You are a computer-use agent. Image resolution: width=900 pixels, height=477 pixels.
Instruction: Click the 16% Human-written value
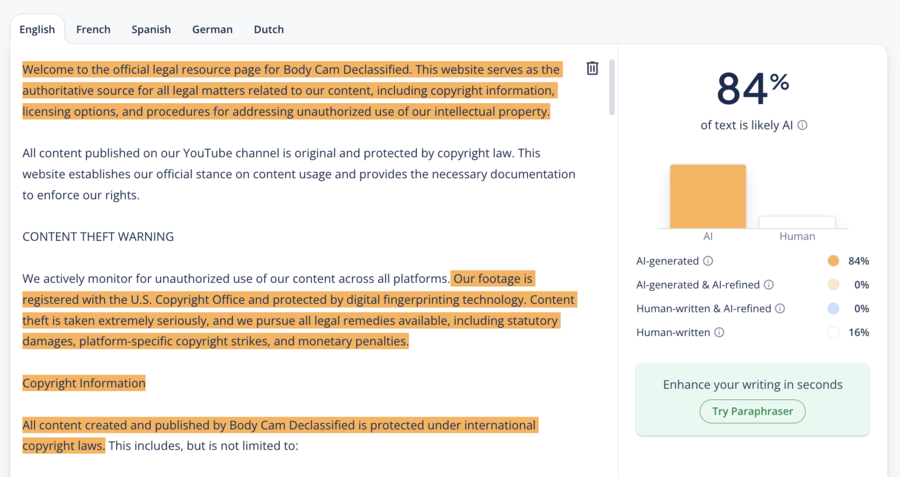click(859, 332)
